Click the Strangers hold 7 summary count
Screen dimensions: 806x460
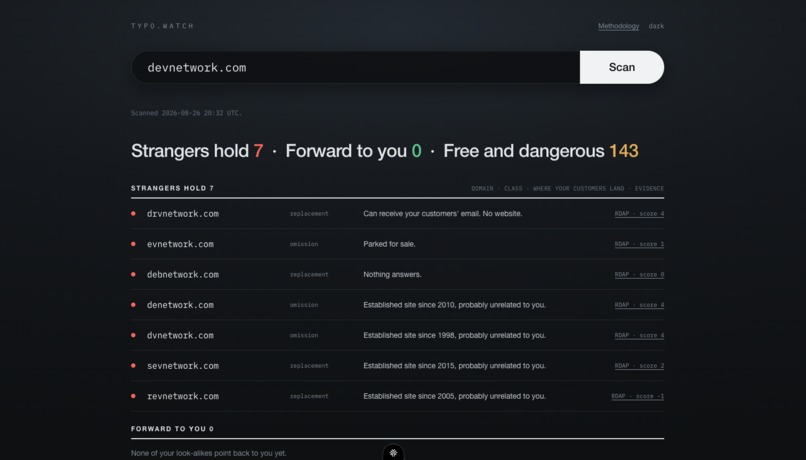pyautogui.click(x=197, y=151)
